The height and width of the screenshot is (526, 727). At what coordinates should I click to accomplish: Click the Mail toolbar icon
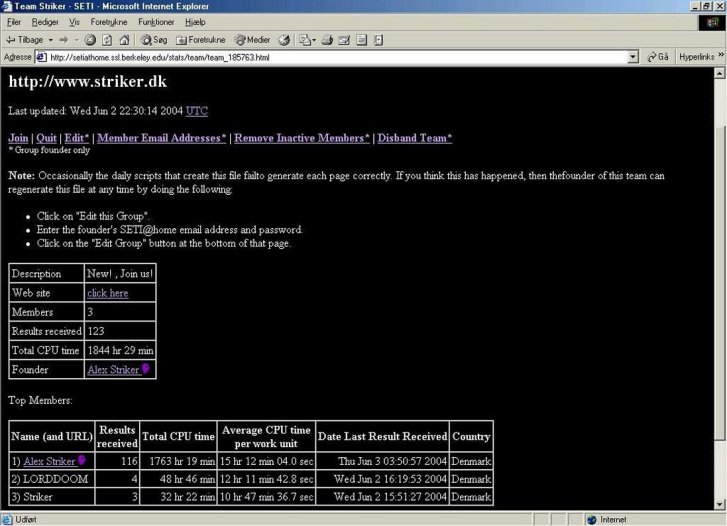[305, 40]
